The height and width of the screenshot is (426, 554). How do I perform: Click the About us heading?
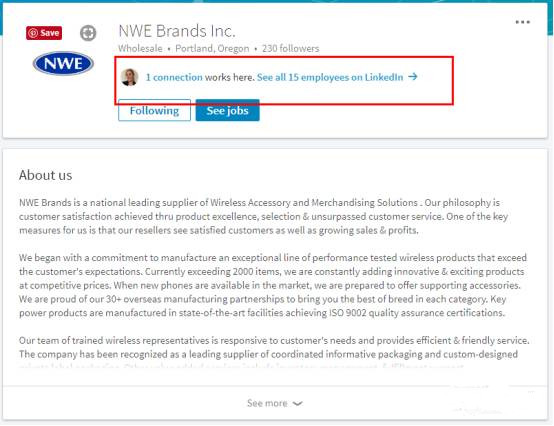(x=46, y=175)
